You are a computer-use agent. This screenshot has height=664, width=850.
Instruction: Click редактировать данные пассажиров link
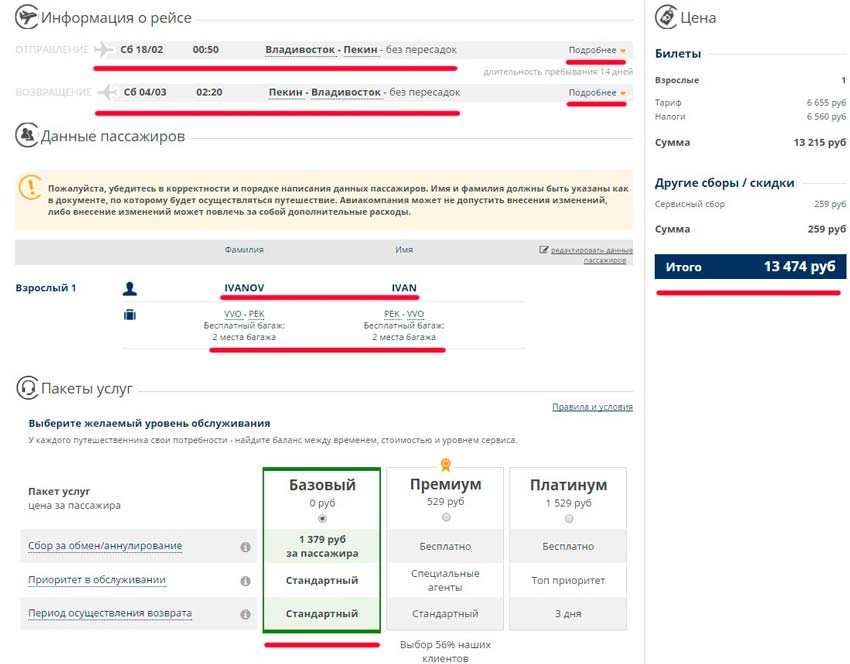coord(590,254)
